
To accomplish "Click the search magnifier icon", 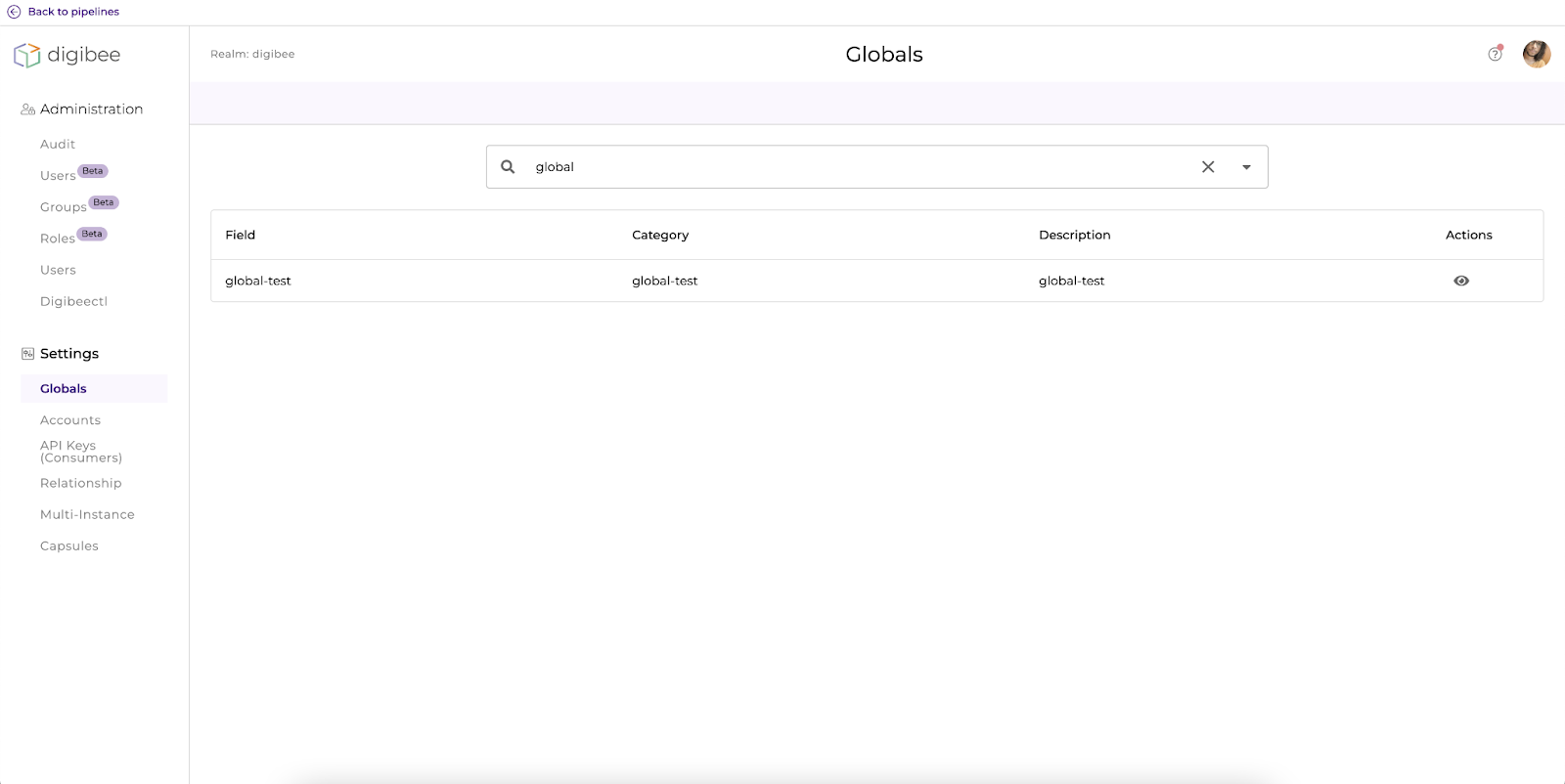I will click(x=508, y=167).
